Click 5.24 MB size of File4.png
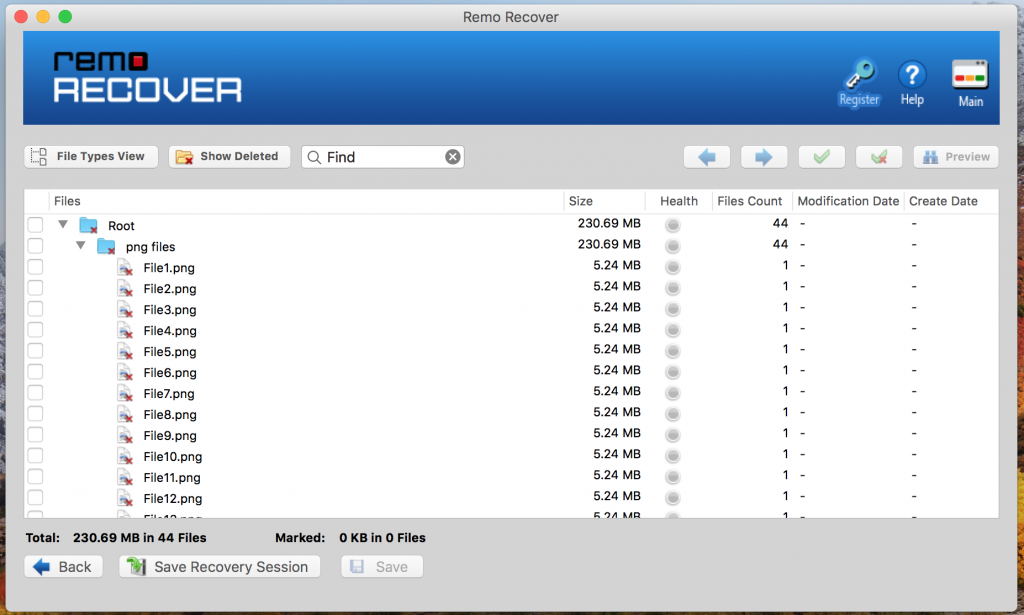The image size is (1024, 615). click(x=616, y=328)
